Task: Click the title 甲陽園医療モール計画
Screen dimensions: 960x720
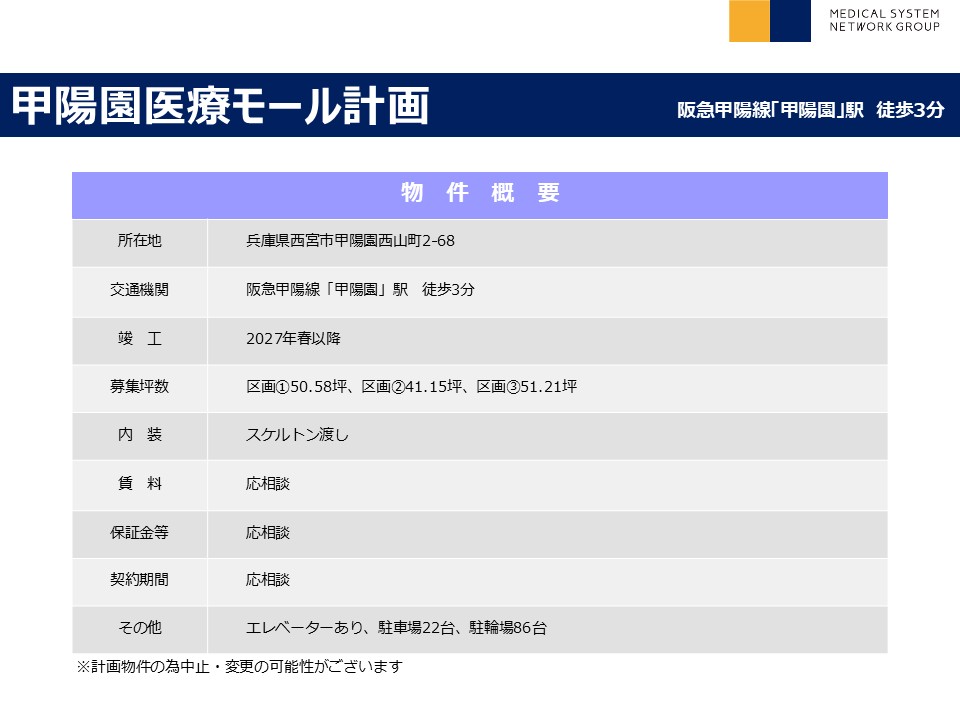Action: click(220, 105)
